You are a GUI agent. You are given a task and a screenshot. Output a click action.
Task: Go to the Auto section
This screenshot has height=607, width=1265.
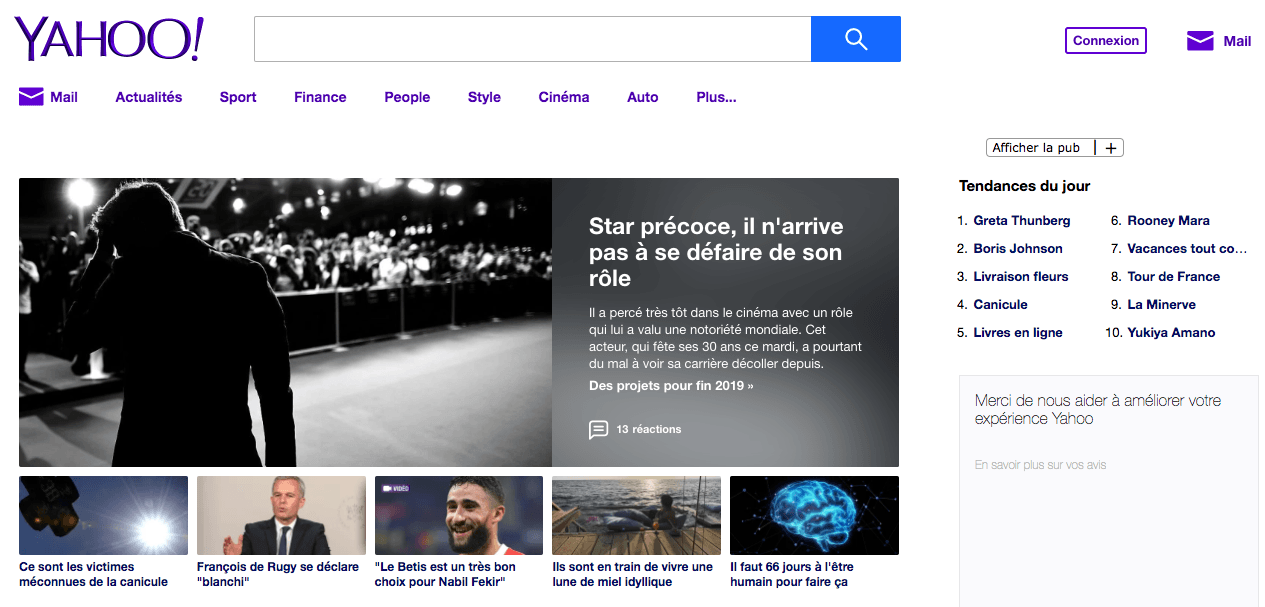[643, 97]
